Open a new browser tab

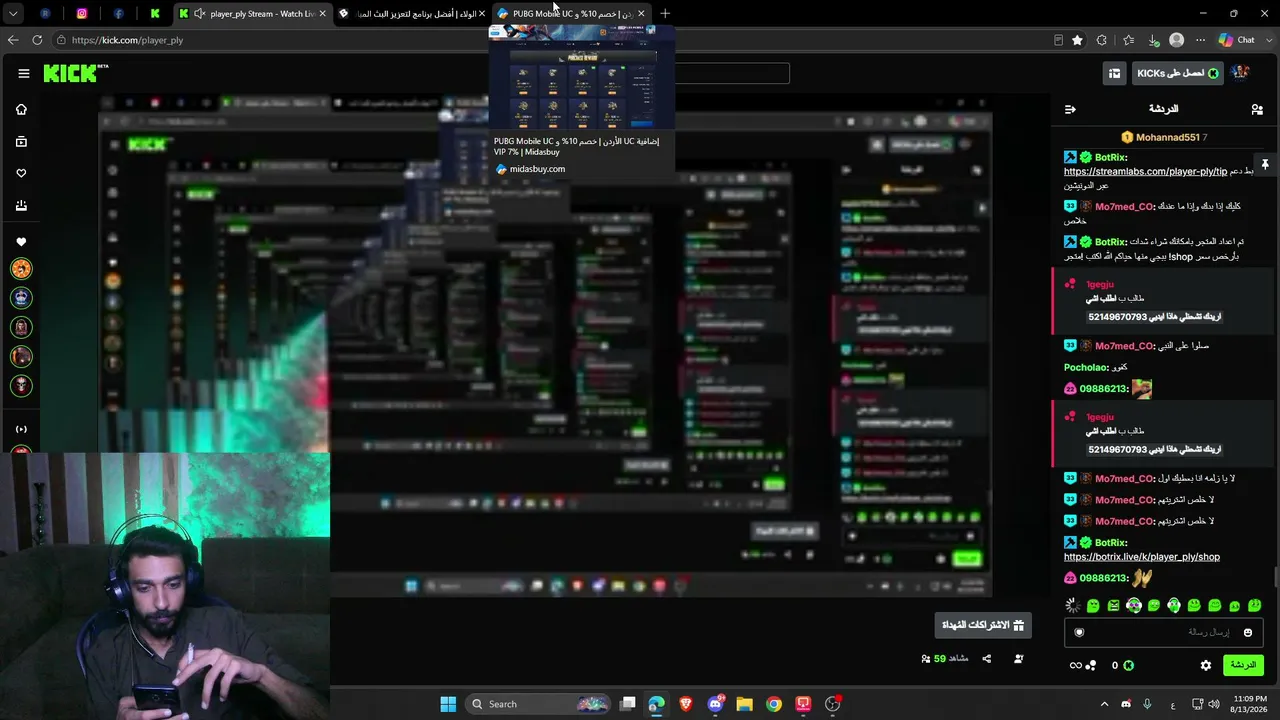click(x=665, y=14)
